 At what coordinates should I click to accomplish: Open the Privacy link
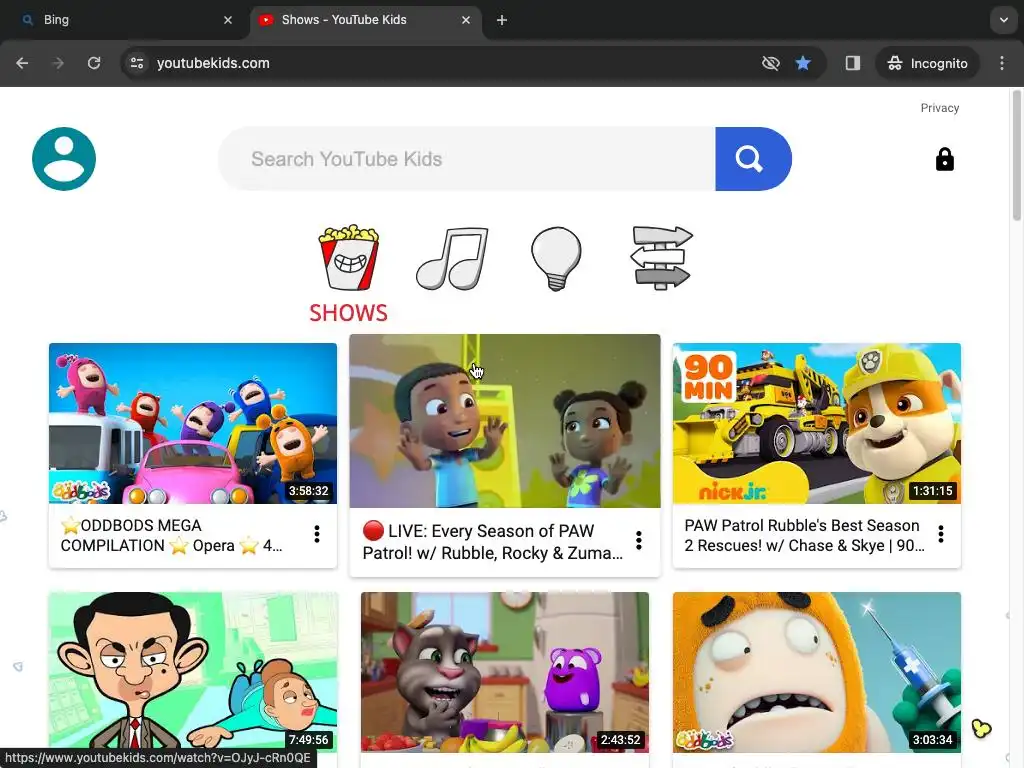[x=940, y=108]
